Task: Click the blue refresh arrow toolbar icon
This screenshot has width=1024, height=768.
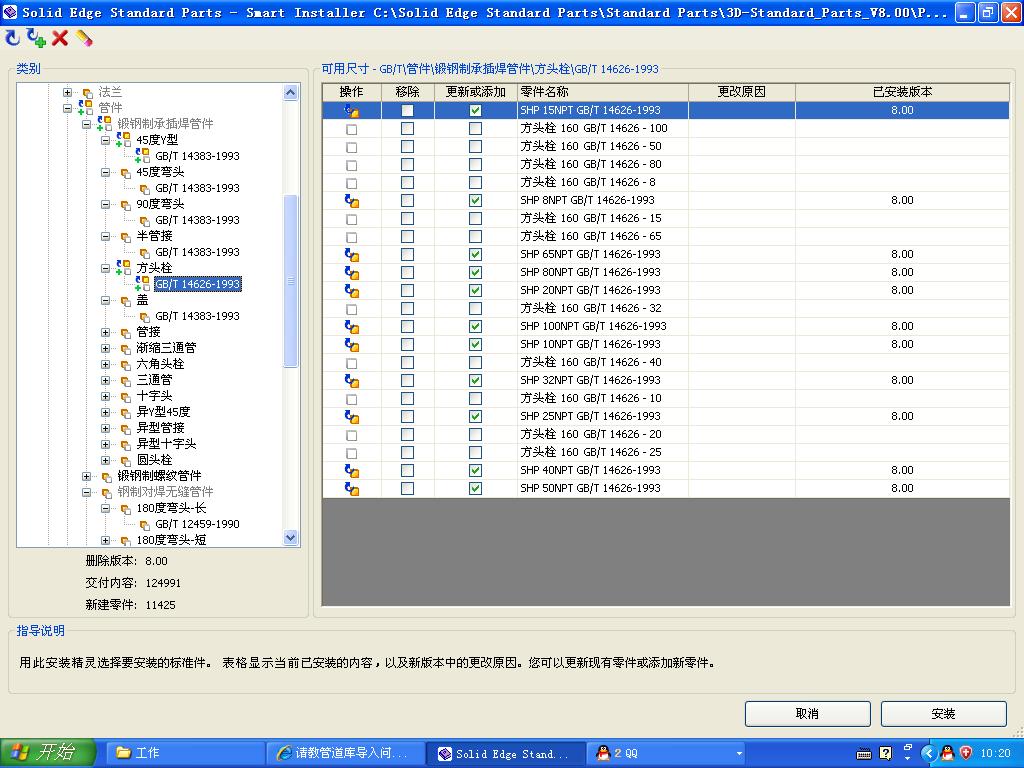Action: coord(12,39)
